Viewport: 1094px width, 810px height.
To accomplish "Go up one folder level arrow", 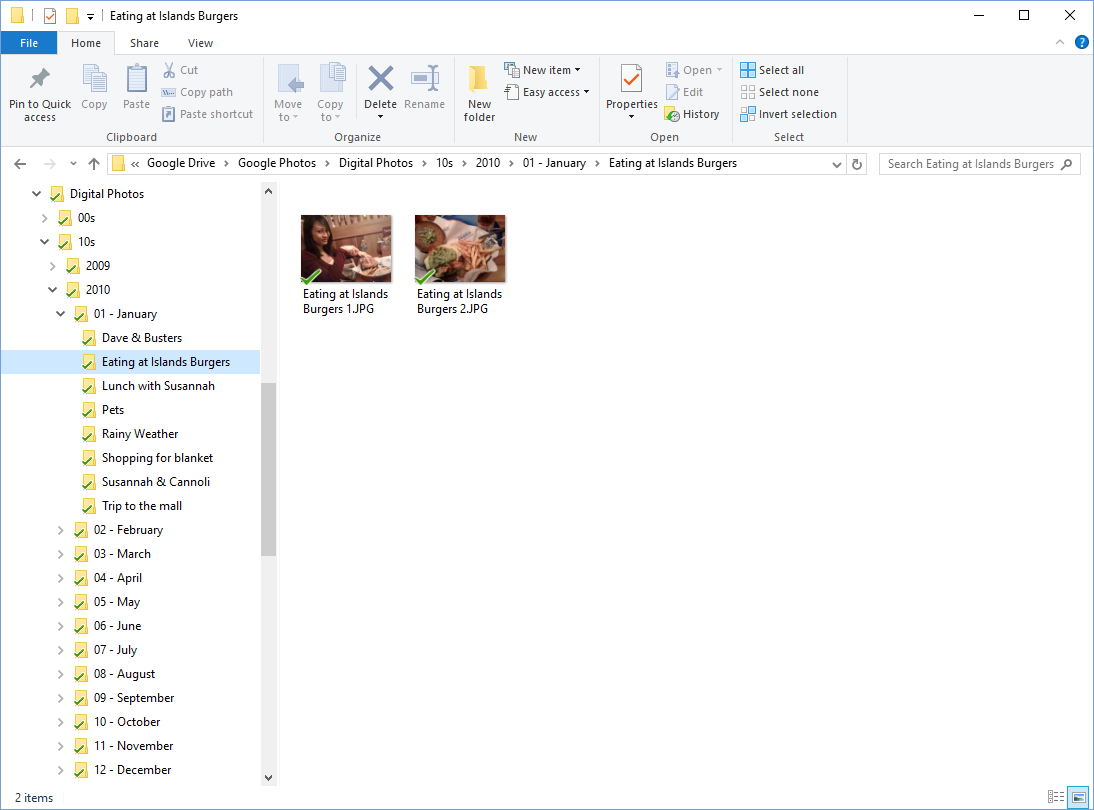I will tap(93, 164).
